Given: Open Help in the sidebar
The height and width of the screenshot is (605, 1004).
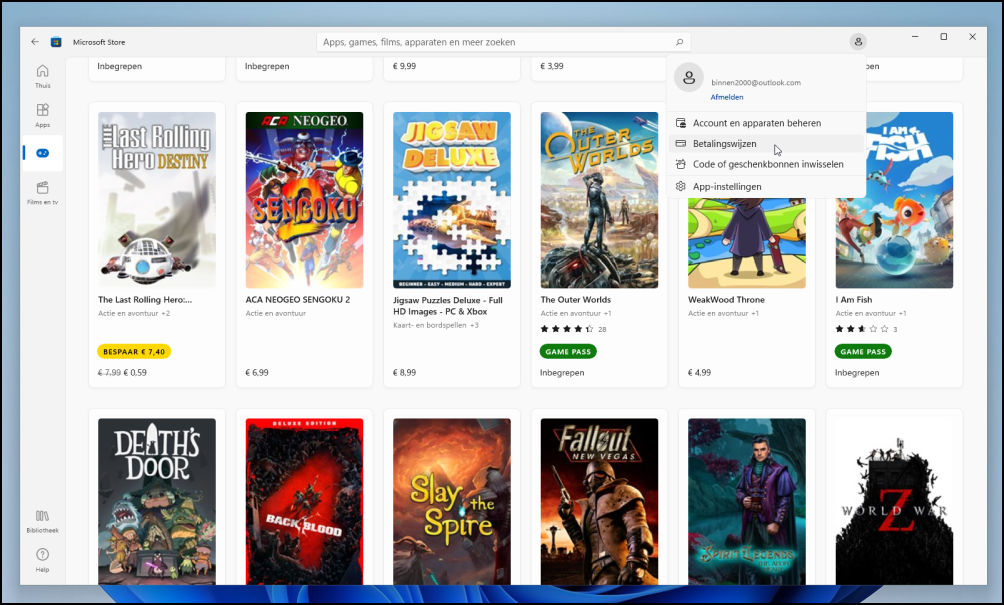Looking at the screenshot, I should point(42,560).
